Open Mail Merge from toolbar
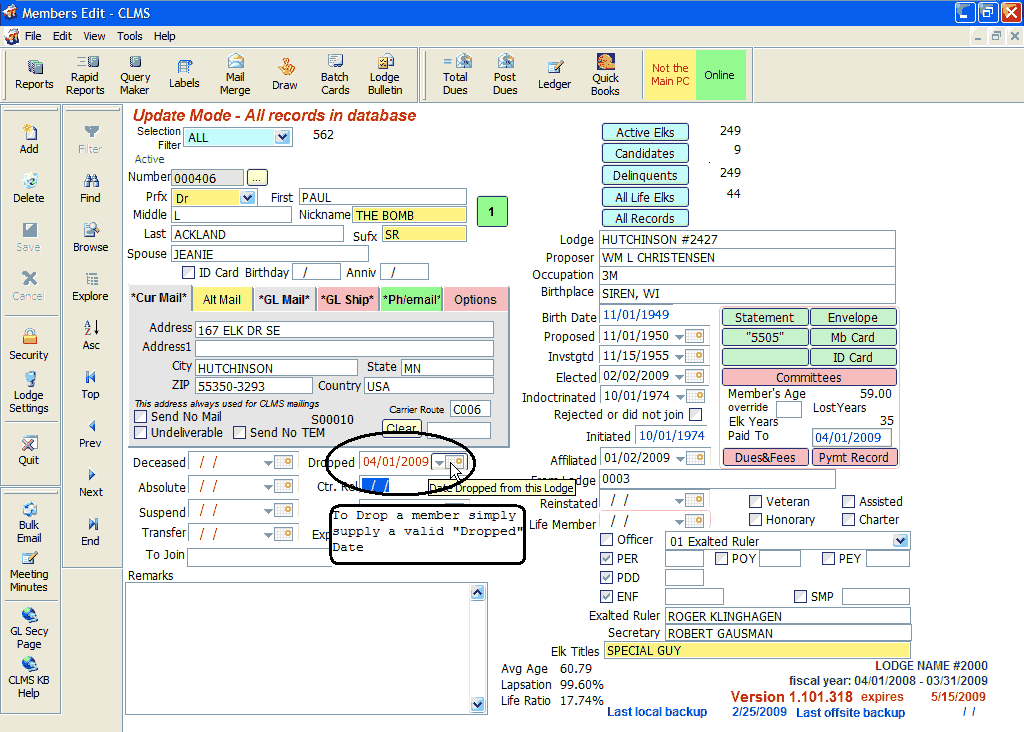Viewport: 1024px width, 732px height. click(x=235, y=75)
